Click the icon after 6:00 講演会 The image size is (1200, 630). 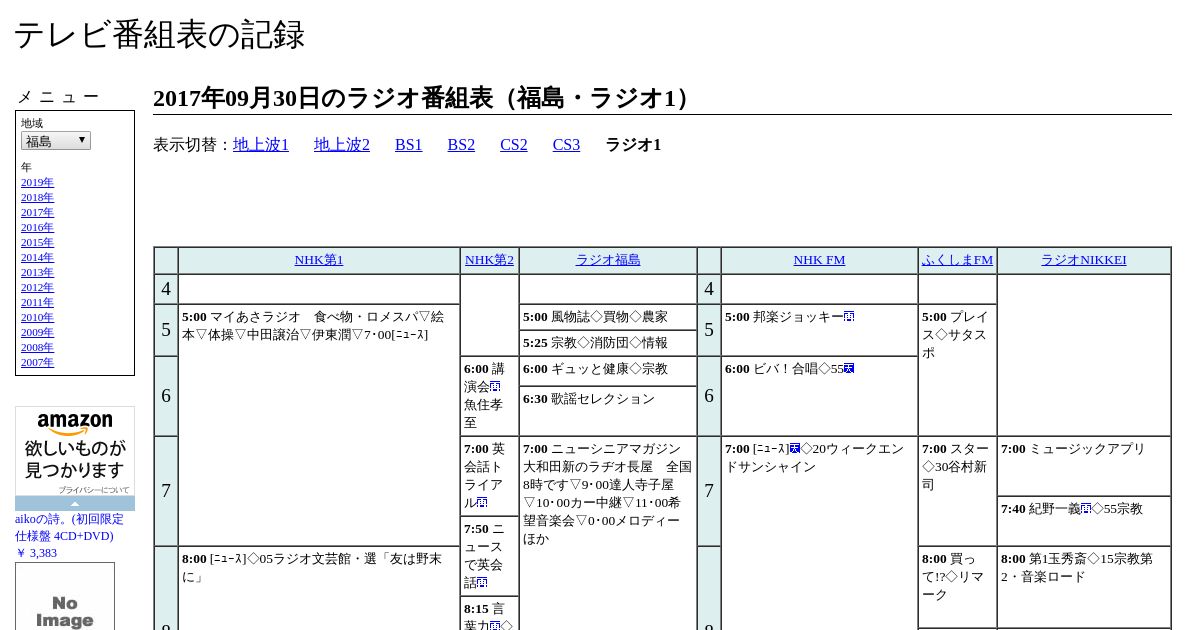pyautogui.click(x=495, y=386)
